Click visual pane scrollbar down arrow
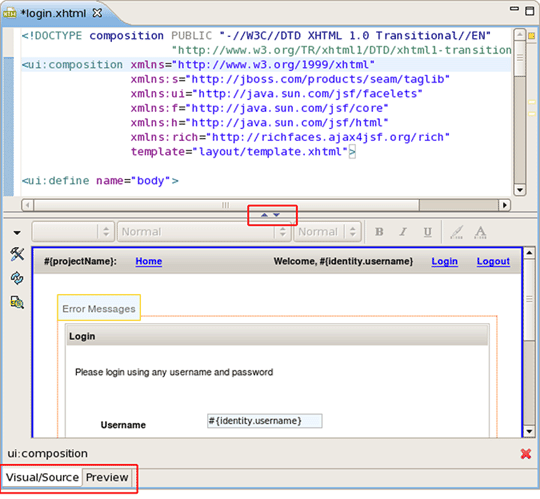The image size is (540, 499). click(x=529, y=431)
